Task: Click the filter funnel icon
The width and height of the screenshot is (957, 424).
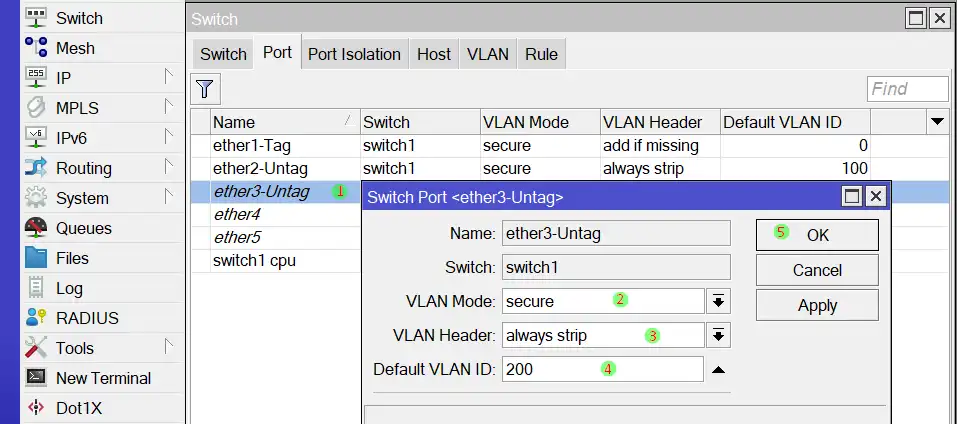Action: pos(205,89)
